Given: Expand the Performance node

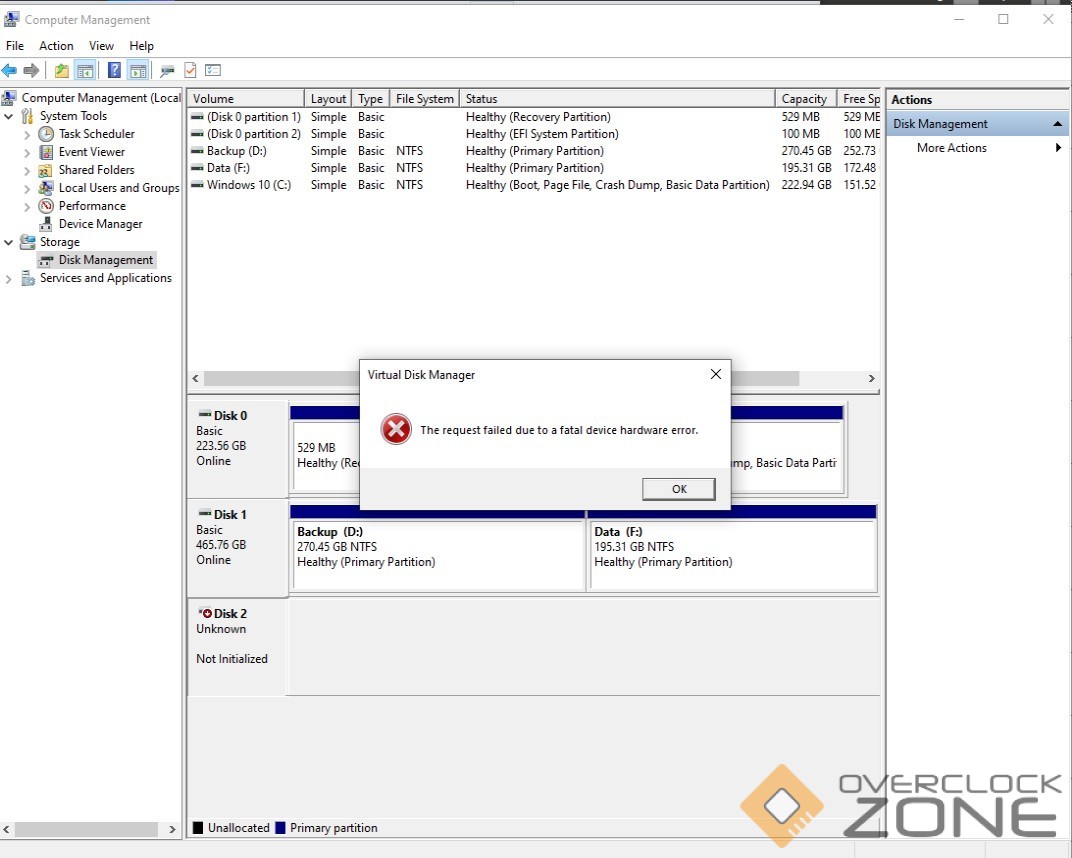Looking at the screenshot, I should [x=27, y=206].
